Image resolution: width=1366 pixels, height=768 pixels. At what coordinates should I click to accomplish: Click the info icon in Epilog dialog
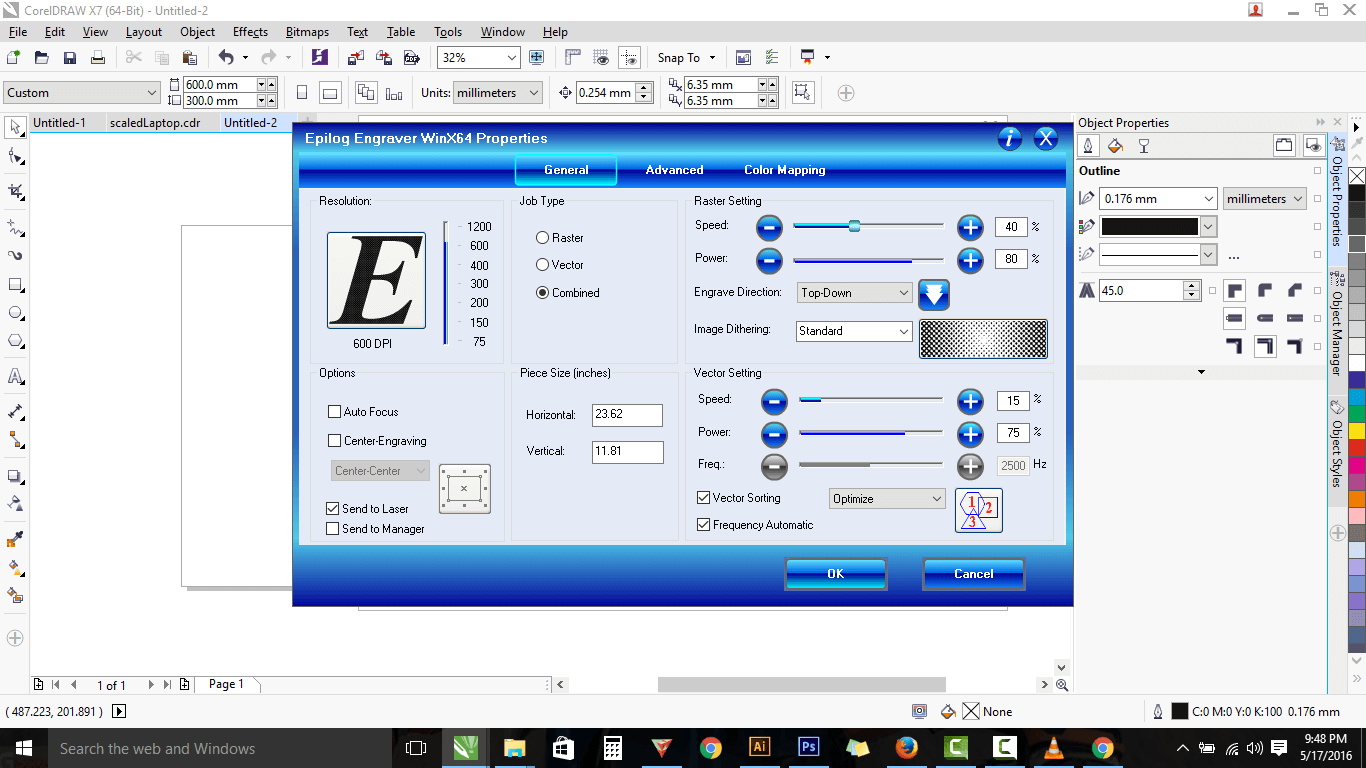click(x=1010, y=139)
